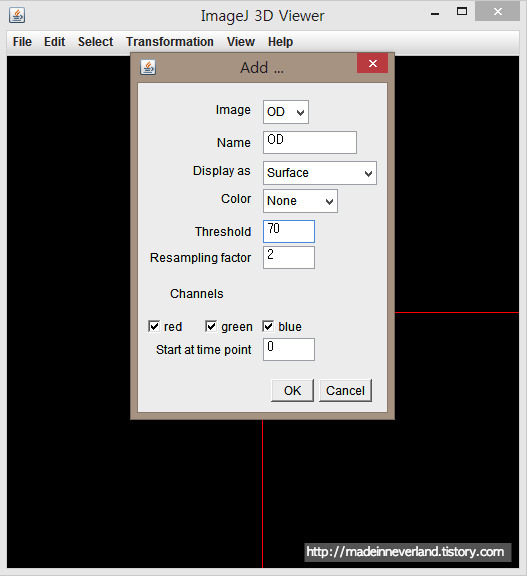
Task: Open the Edit menu
Action: click(54, 42)
